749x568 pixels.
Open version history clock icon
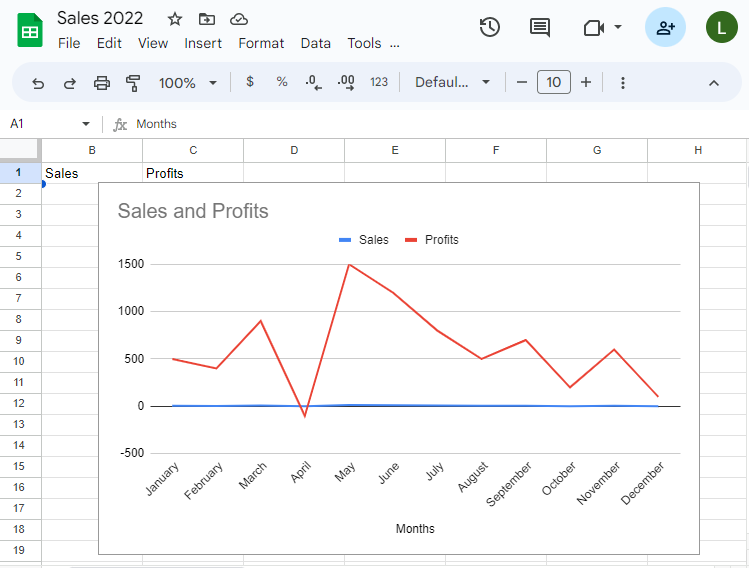tap(489, 27)
